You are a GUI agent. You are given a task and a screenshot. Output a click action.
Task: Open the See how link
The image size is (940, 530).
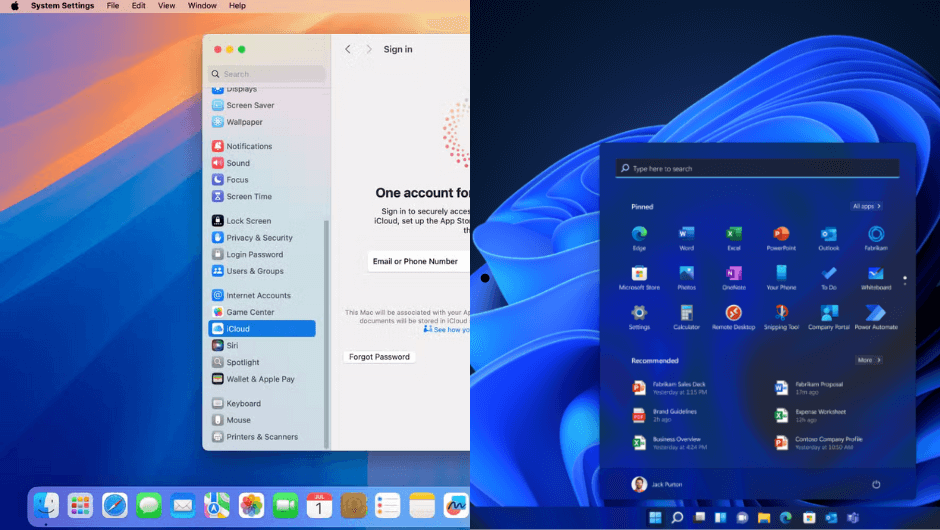[447, 330]
